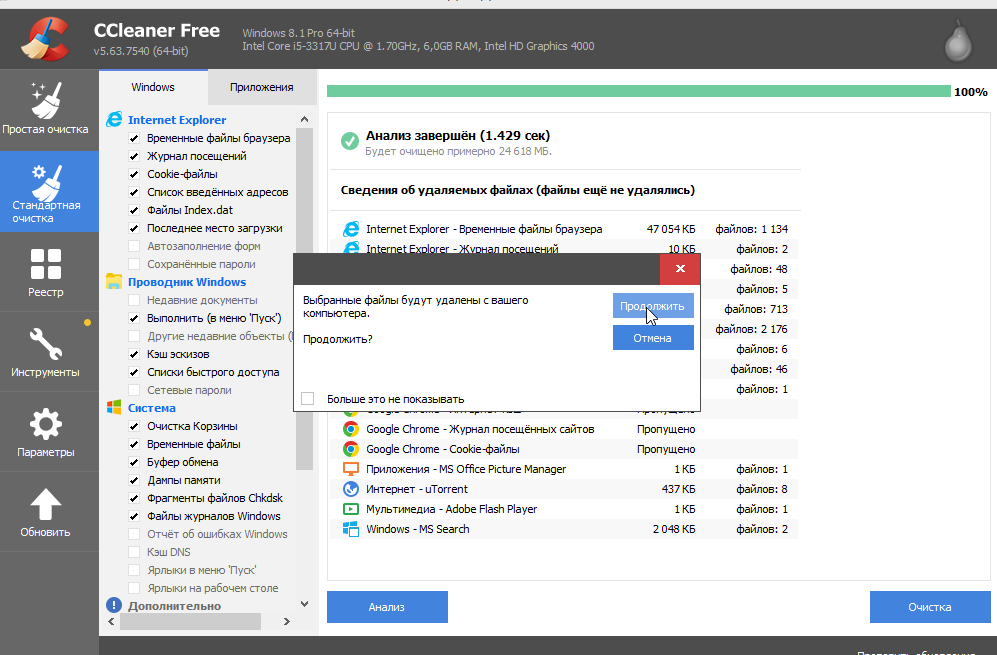Uncheck Временные файлы браузера checkbox
Screen dimensions: 997x655
coord(134,138)
